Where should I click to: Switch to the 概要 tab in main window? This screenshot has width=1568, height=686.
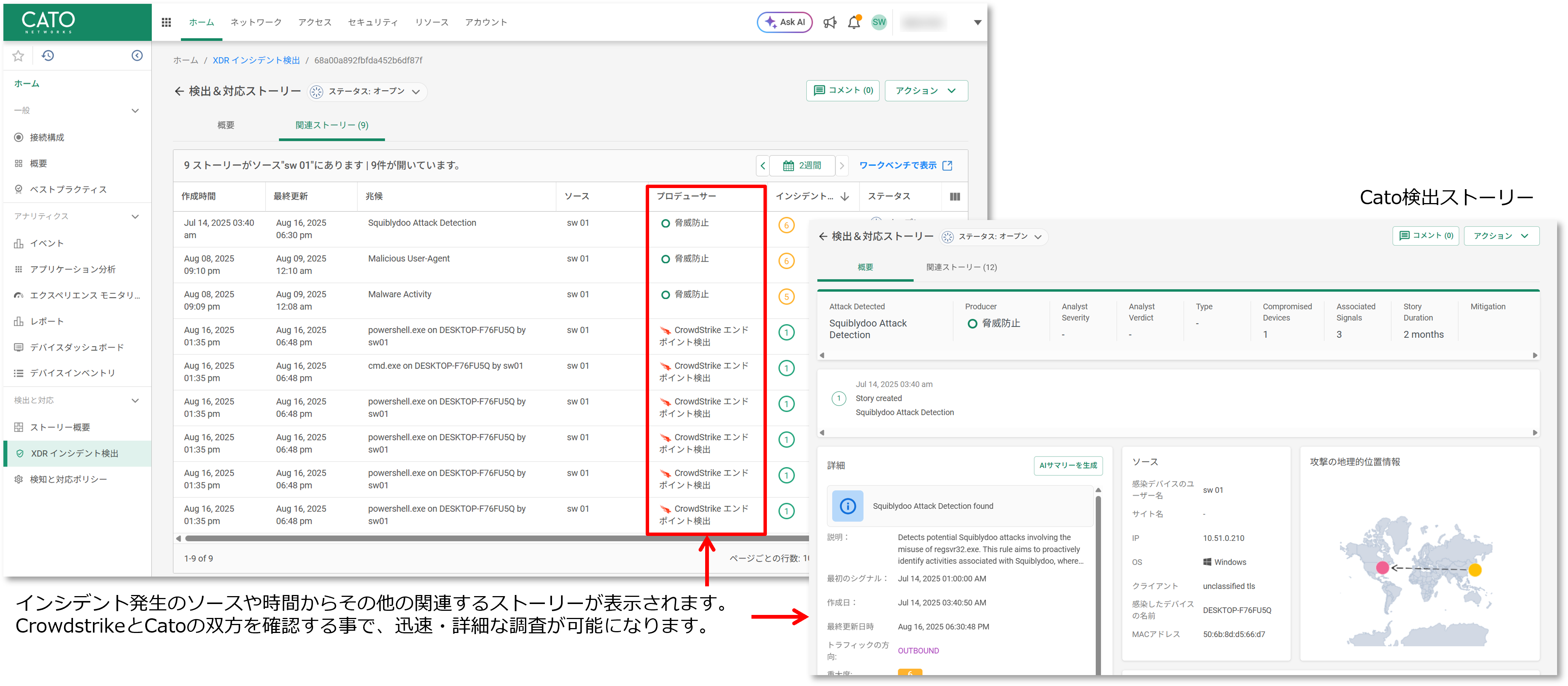click(226, 125)
